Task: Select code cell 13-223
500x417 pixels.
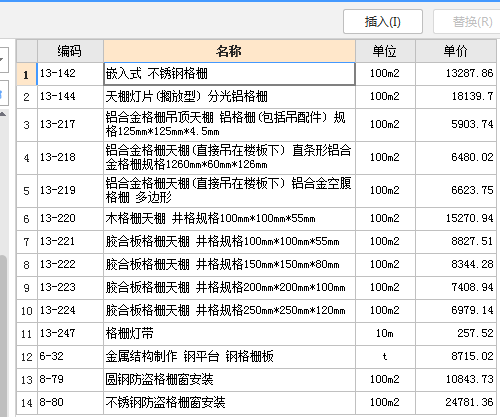Action: [x=70, y=288]
